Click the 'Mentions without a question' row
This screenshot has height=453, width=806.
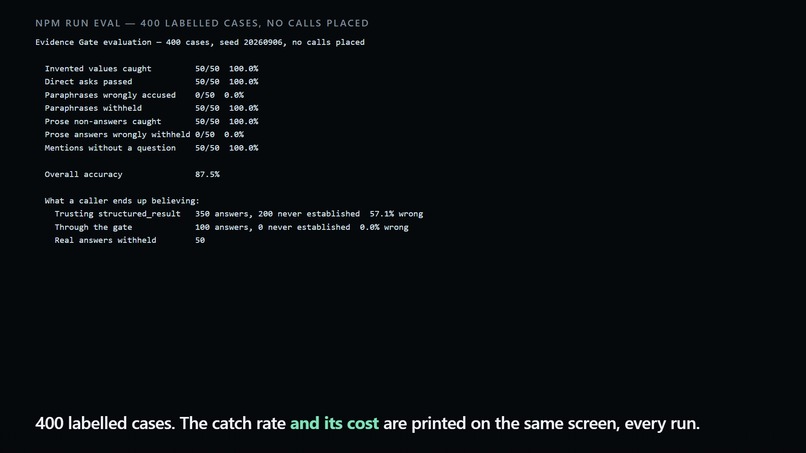(x=152, y=148)
